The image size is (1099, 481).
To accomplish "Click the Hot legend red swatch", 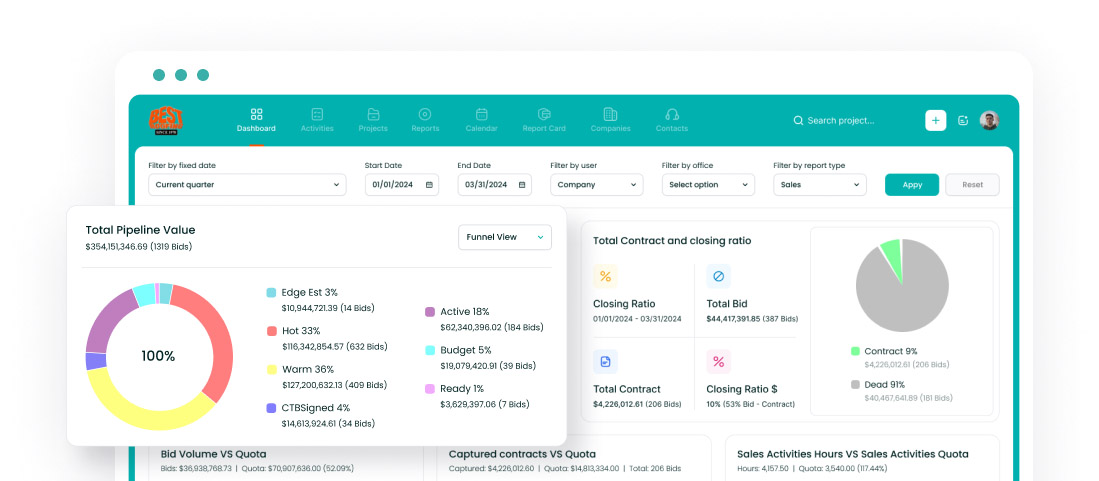I will coord(271,331).
